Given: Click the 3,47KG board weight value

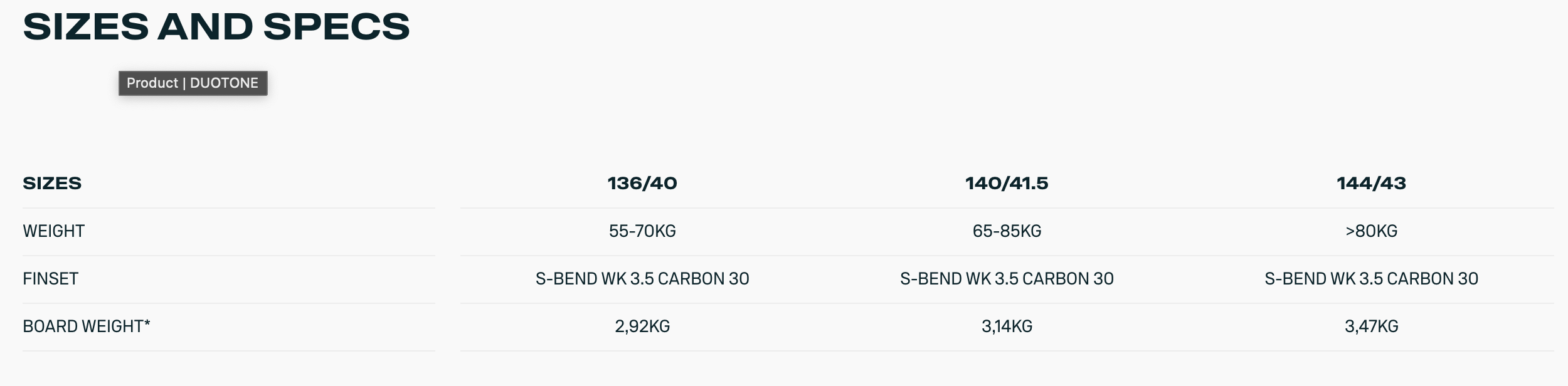Looking at the screenshot, I should point(1371,326).
